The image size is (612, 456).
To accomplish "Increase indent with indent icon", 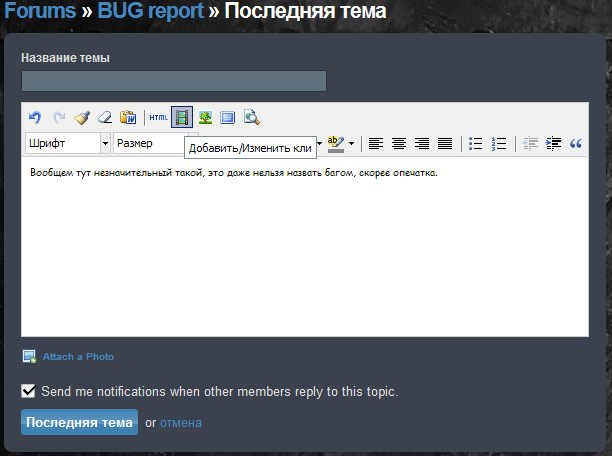I will [x=553, y=144].
